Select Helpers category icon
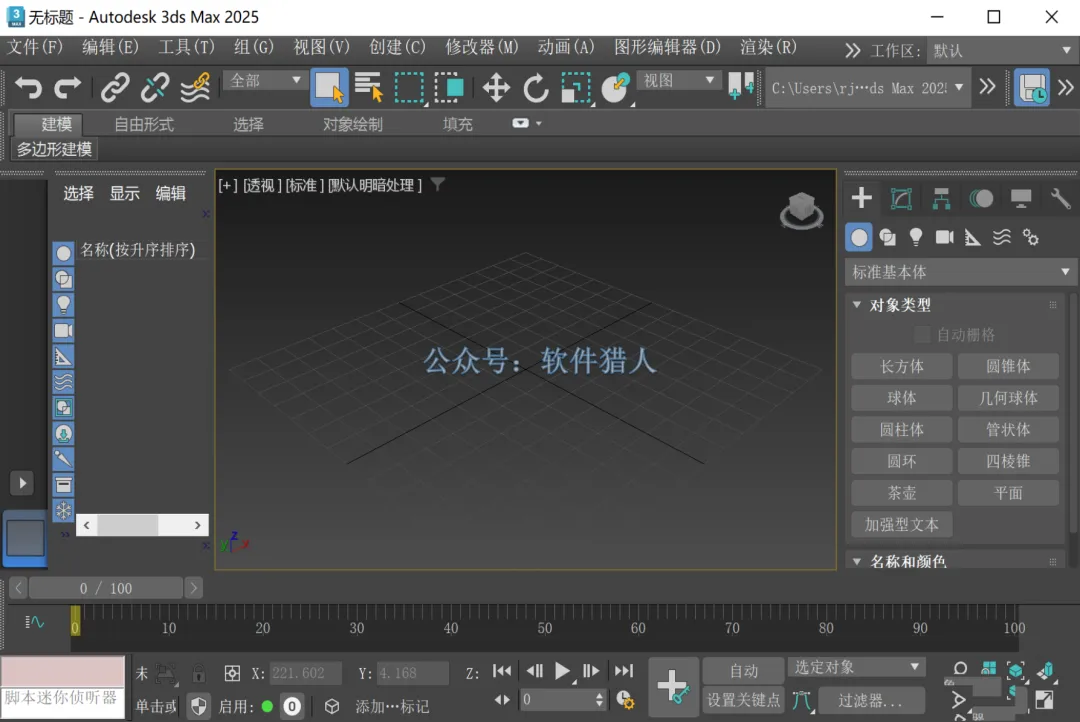 pyautogui.click(x=973, y=238)
